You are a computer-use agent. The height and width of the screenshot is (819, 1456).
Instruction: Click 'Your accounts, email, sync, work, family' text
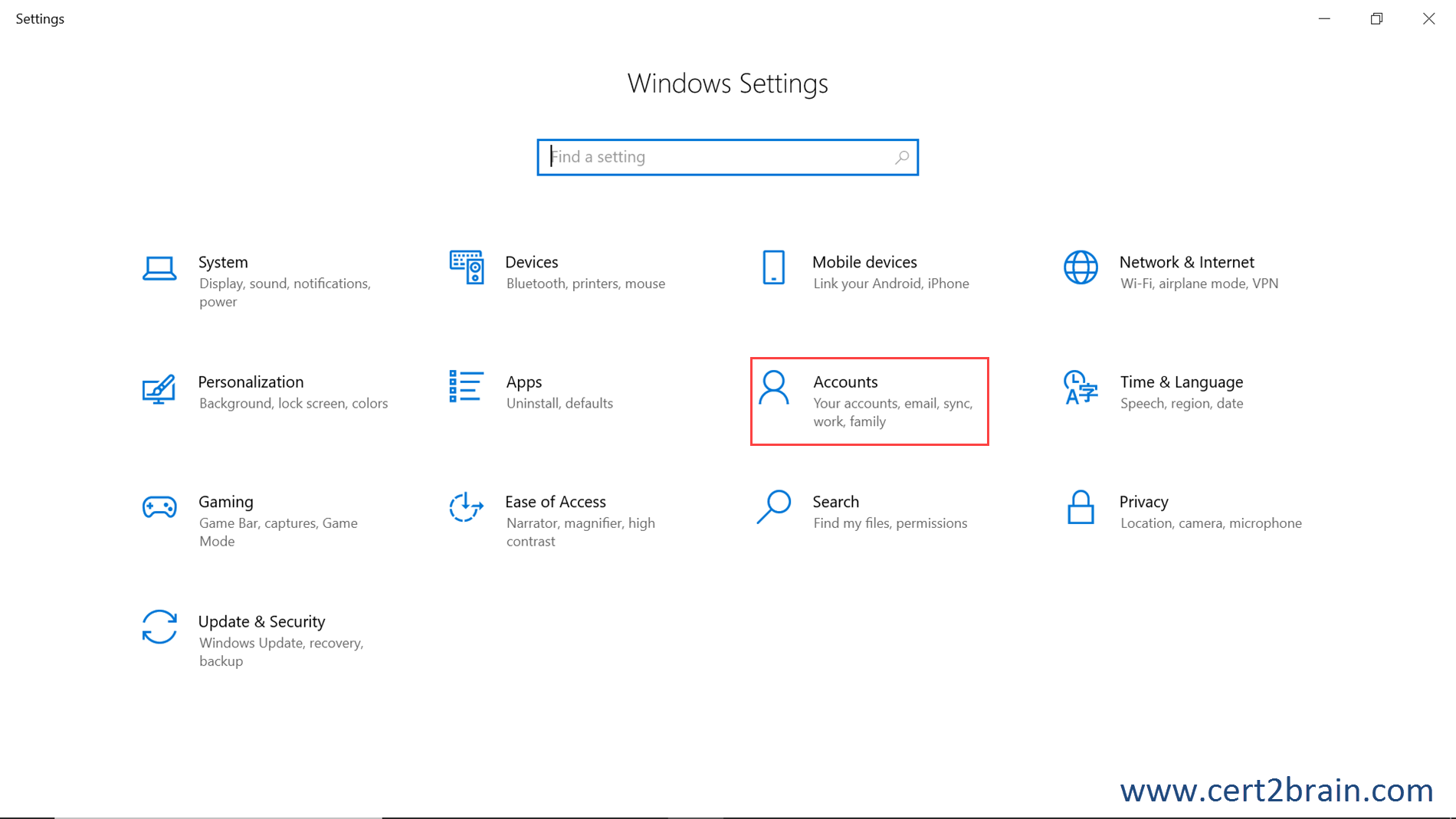893,412
